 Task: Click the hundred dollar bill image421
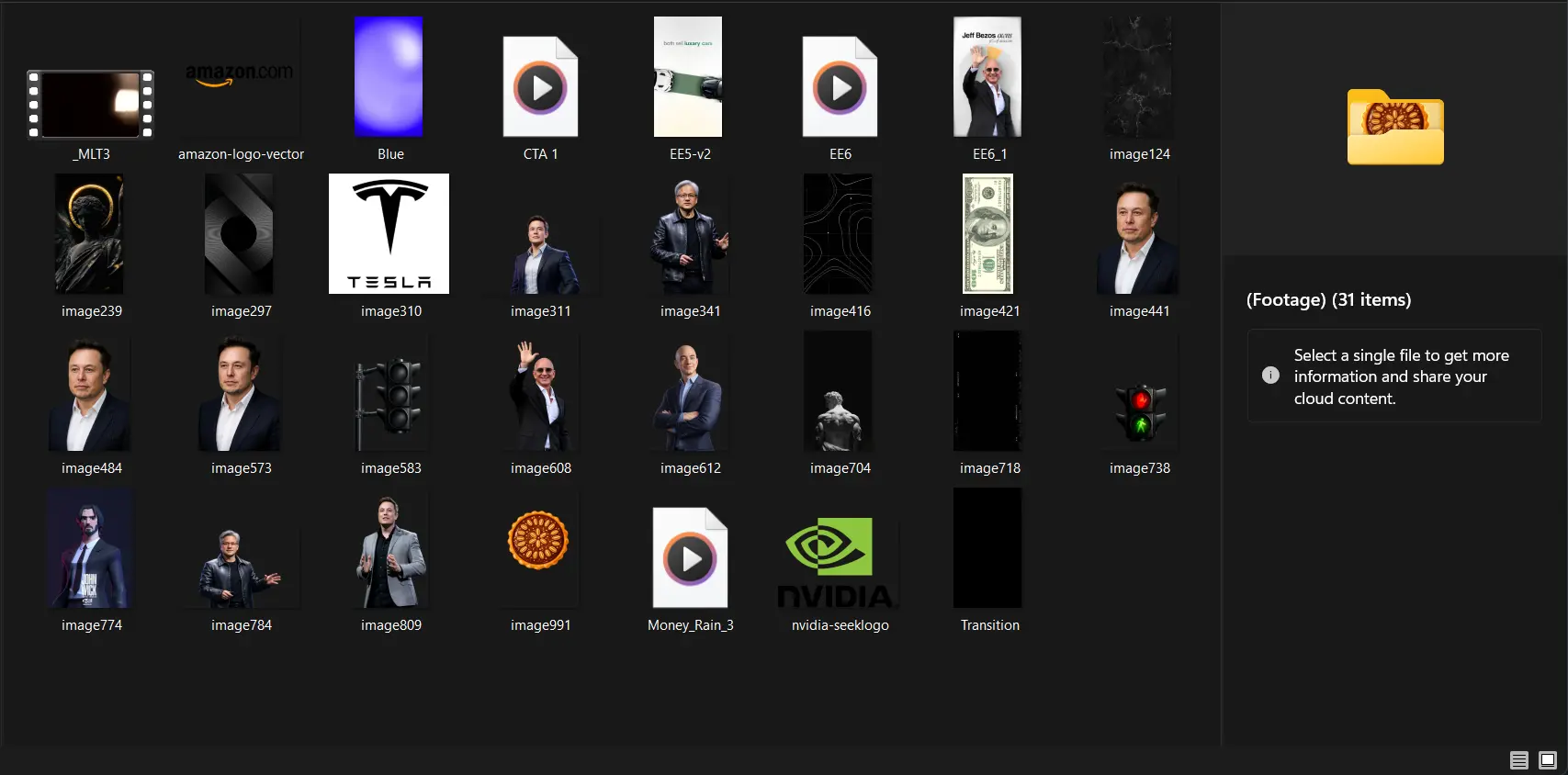click(x=988, y=234)
